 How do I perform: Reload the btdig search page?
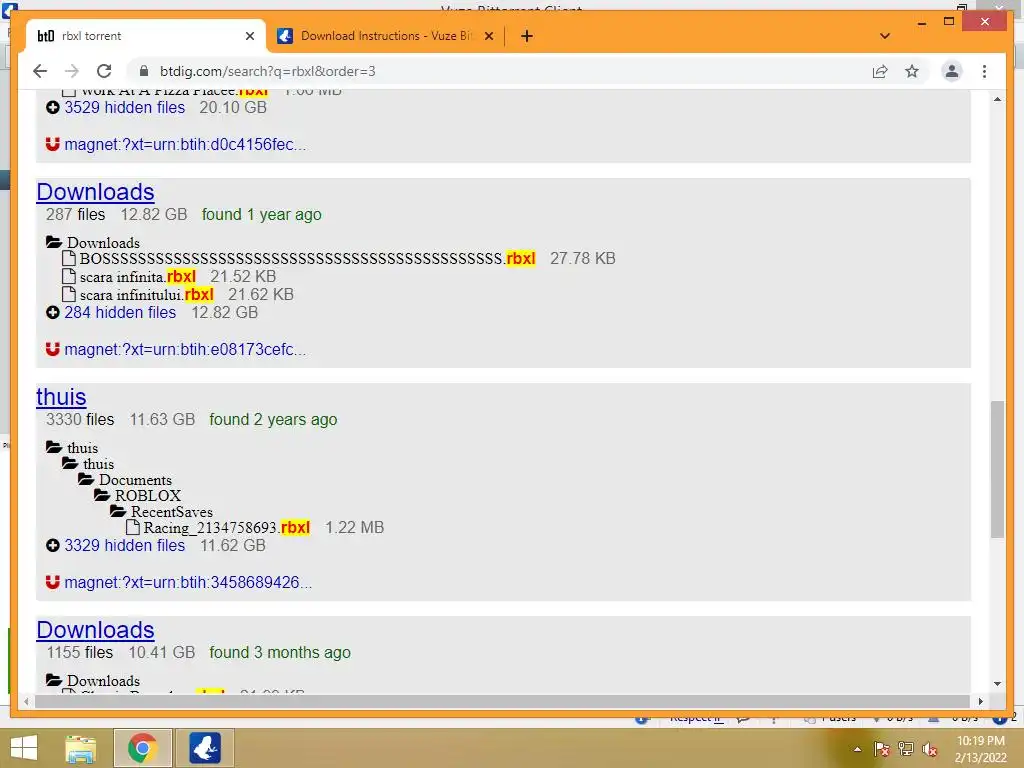(x=104, y=71)
